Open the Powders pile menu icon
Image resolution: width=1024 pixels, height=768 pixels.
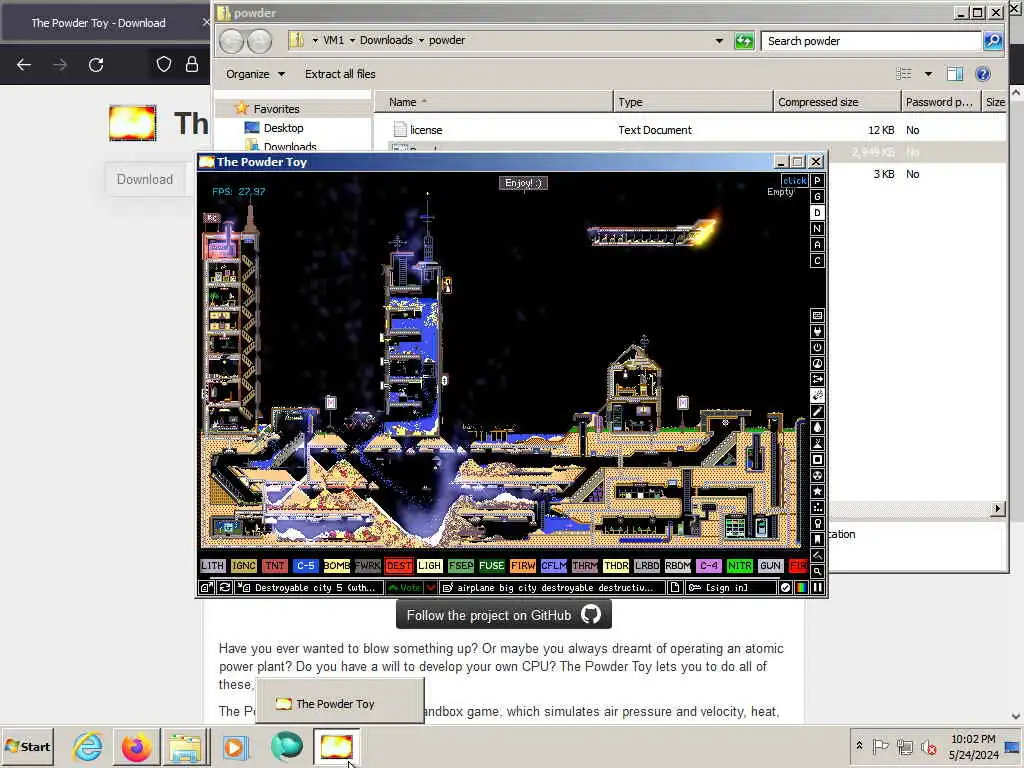pyautogui.click(x=817, y=443)
